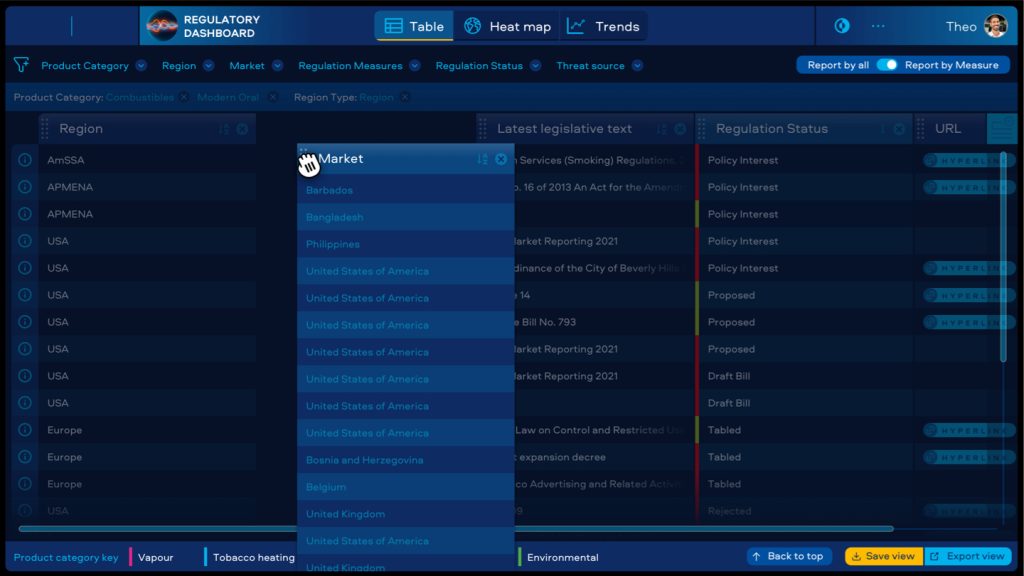Click the Export view button
The height and width of the screenshot is (576, 1024).
click(968, 556)
